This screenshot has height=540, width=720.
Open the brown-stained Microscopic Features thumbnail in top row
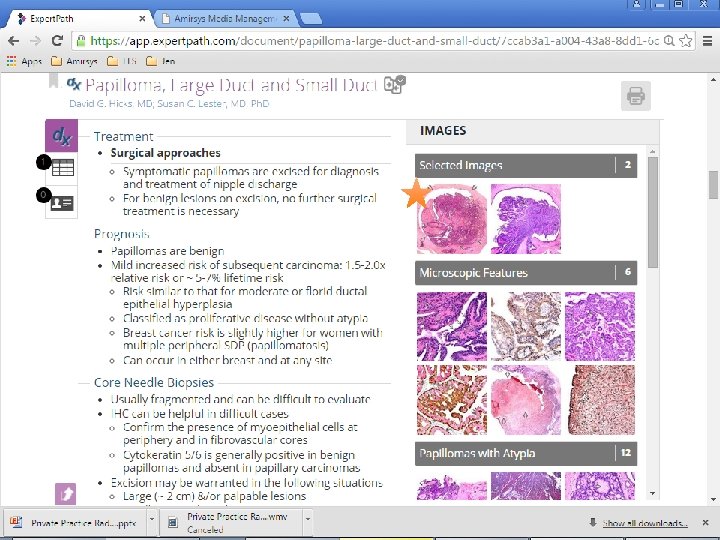tap(526, 326)
